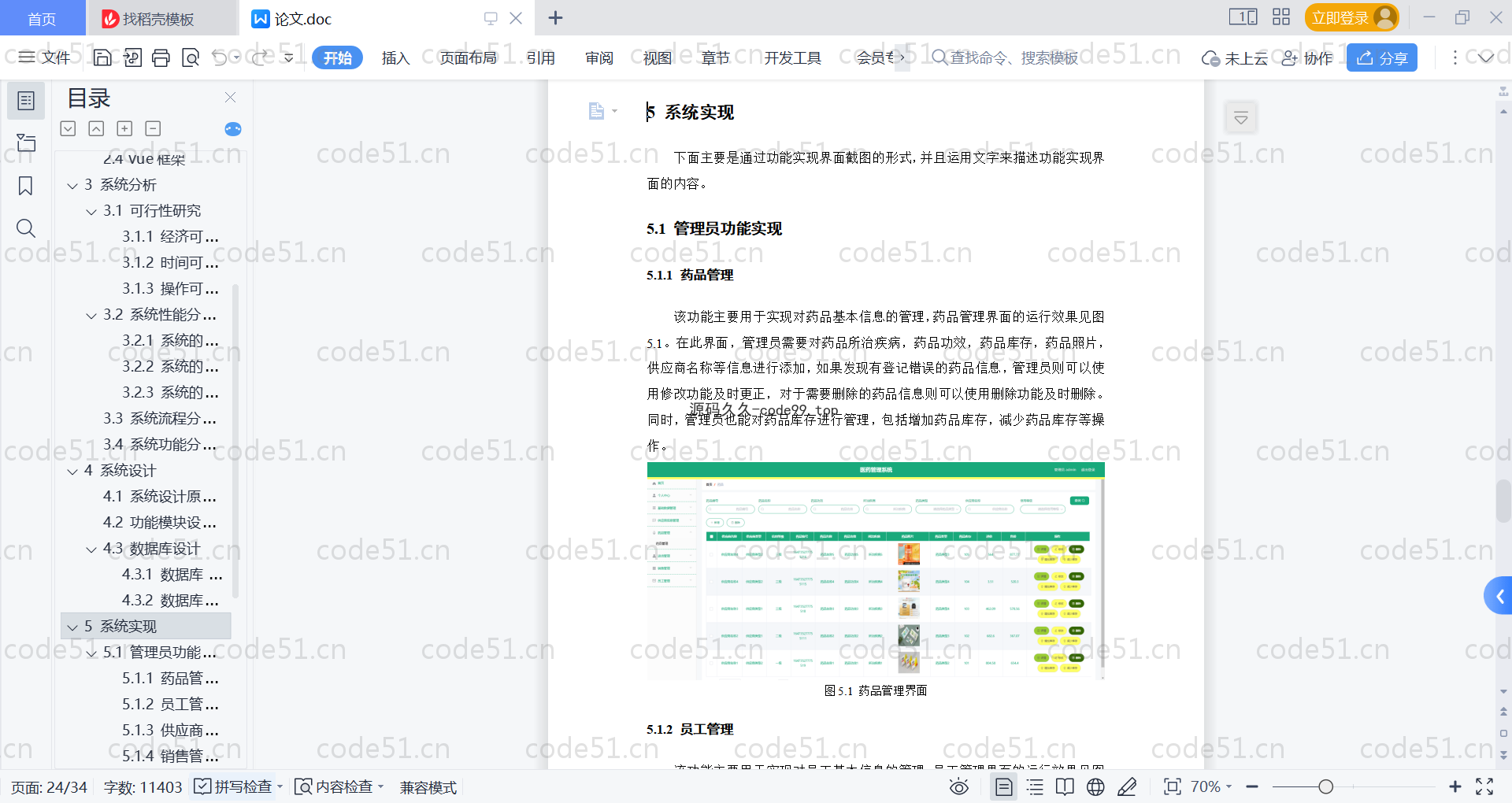Click the 协作 collaborate button

point(1307,57)
